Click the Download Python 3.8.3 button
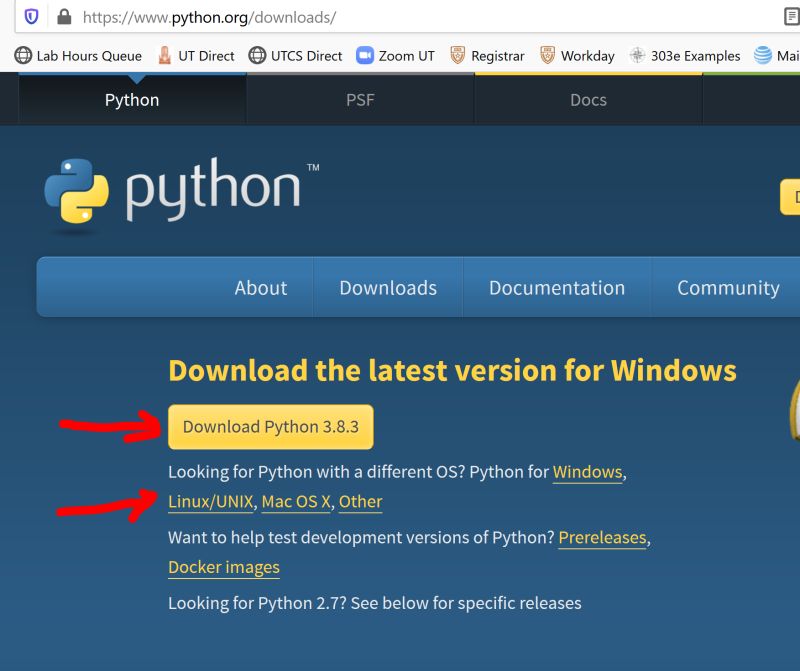800x671 pixels. click(x=270, y=426)
